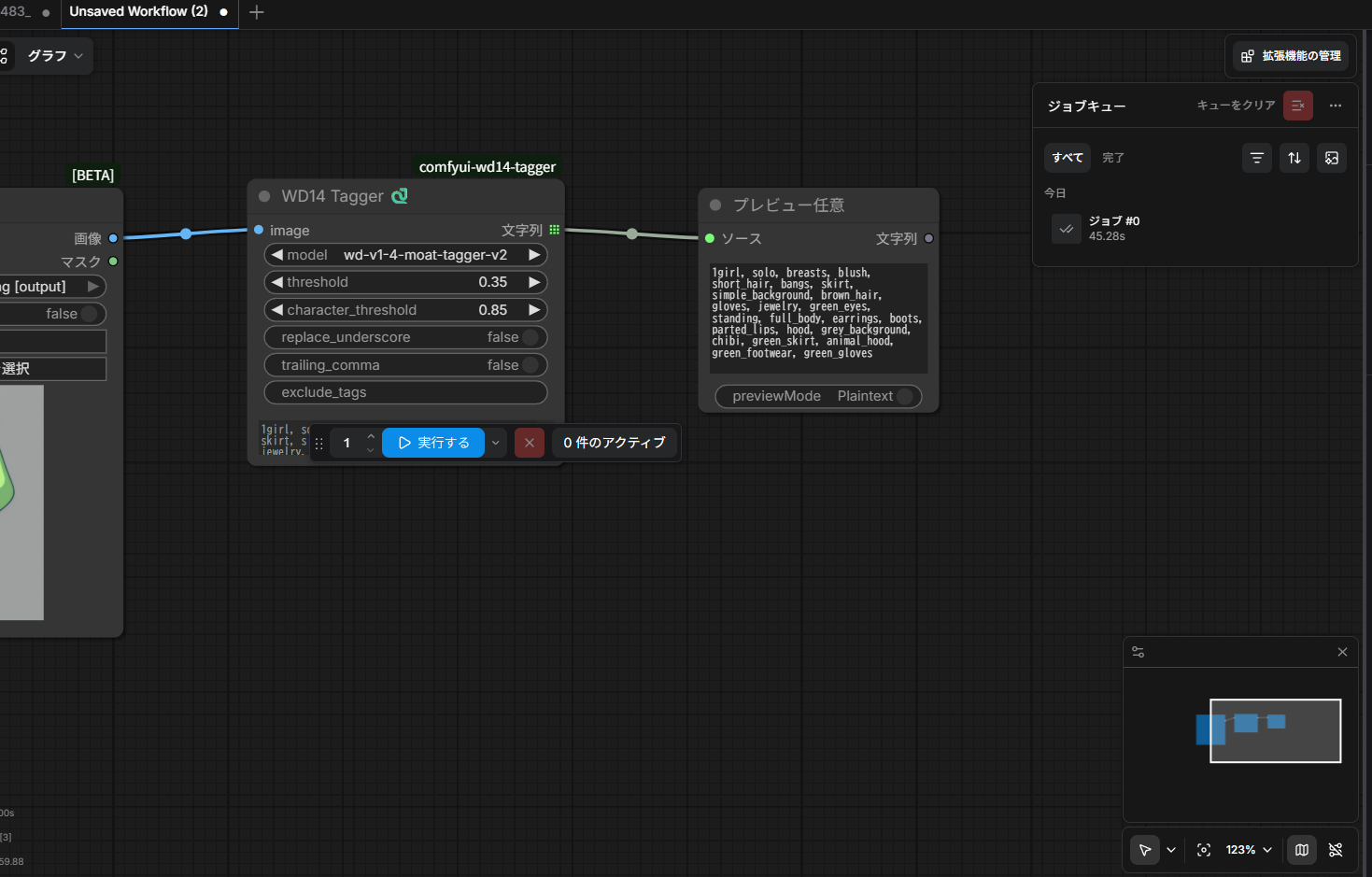Increase threshold with right arrow
1372x877 pixels.
534,282
